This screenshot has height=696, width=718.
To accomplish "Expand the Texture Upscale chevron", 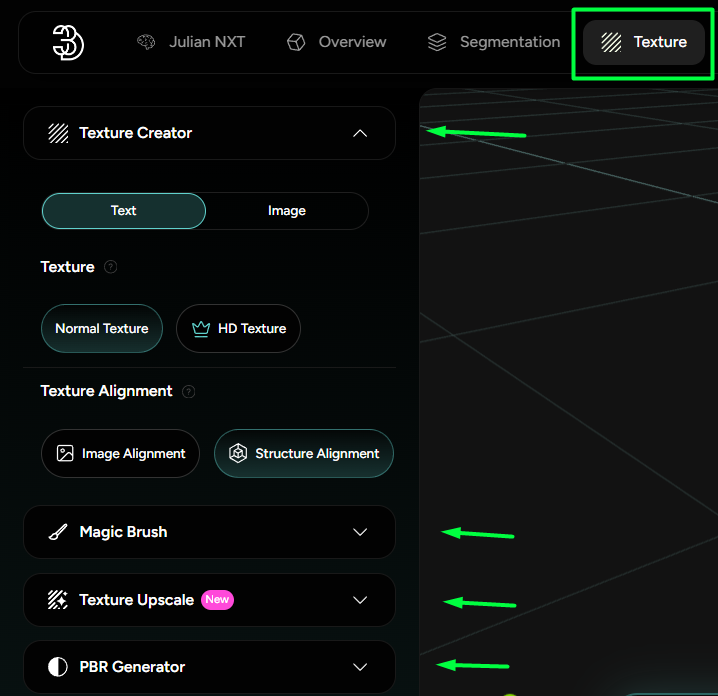I will tap(360, 600).
